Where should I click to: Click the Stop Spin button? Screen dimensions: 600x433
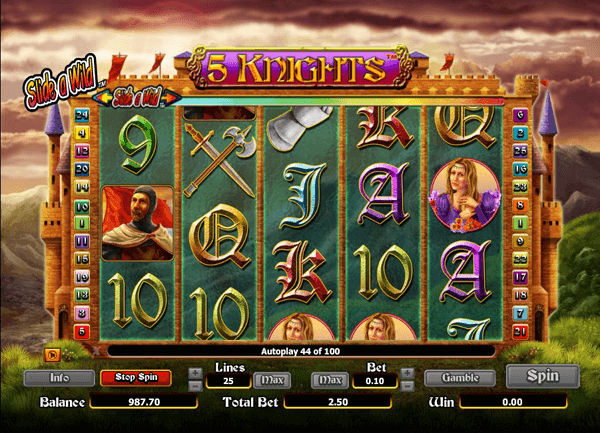[x=136, y=378]
